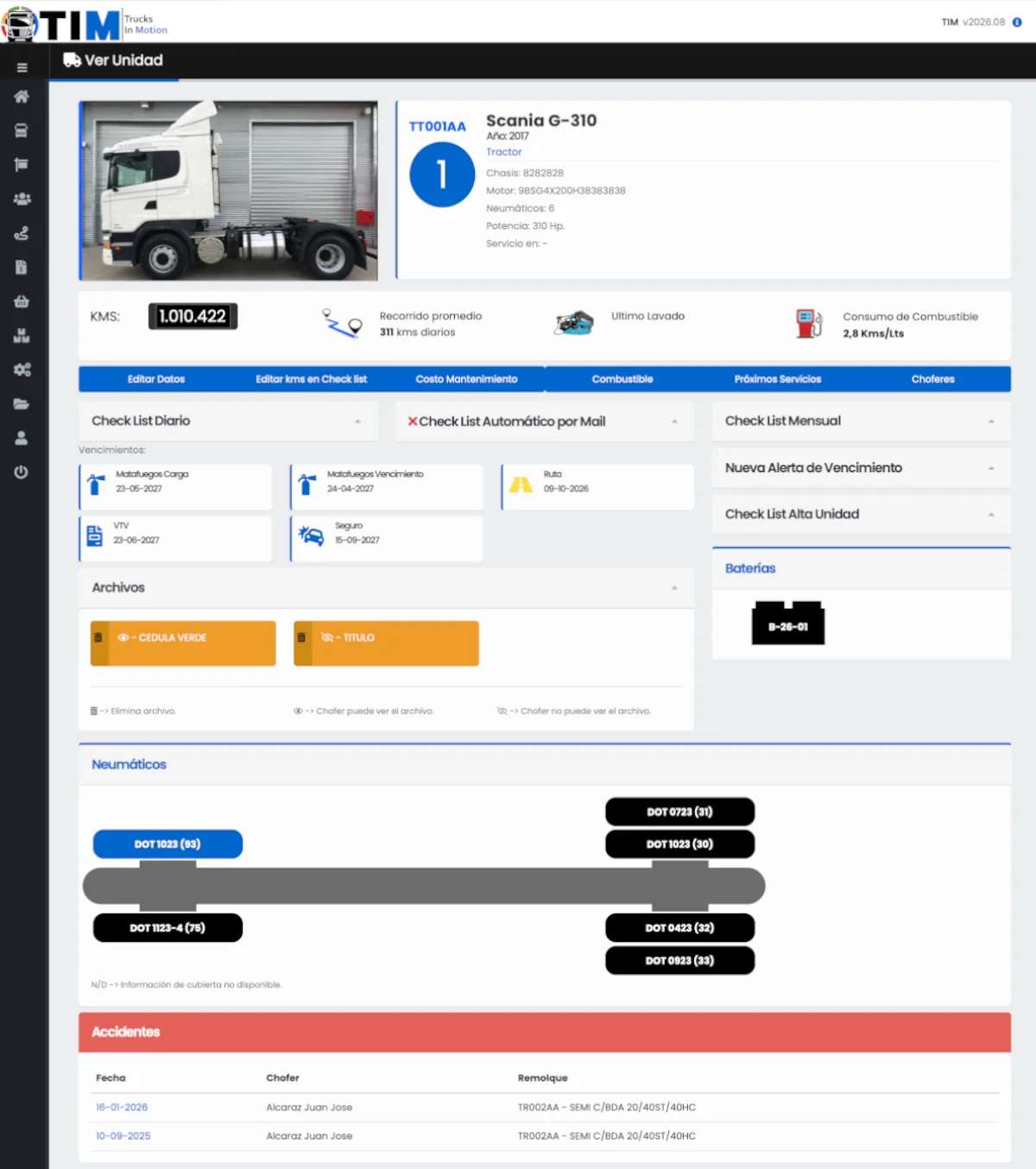1036x1169 pixels.
Task: Toggle crossed-eye visibility on TITULO file
Action: [x=327, y=638]
